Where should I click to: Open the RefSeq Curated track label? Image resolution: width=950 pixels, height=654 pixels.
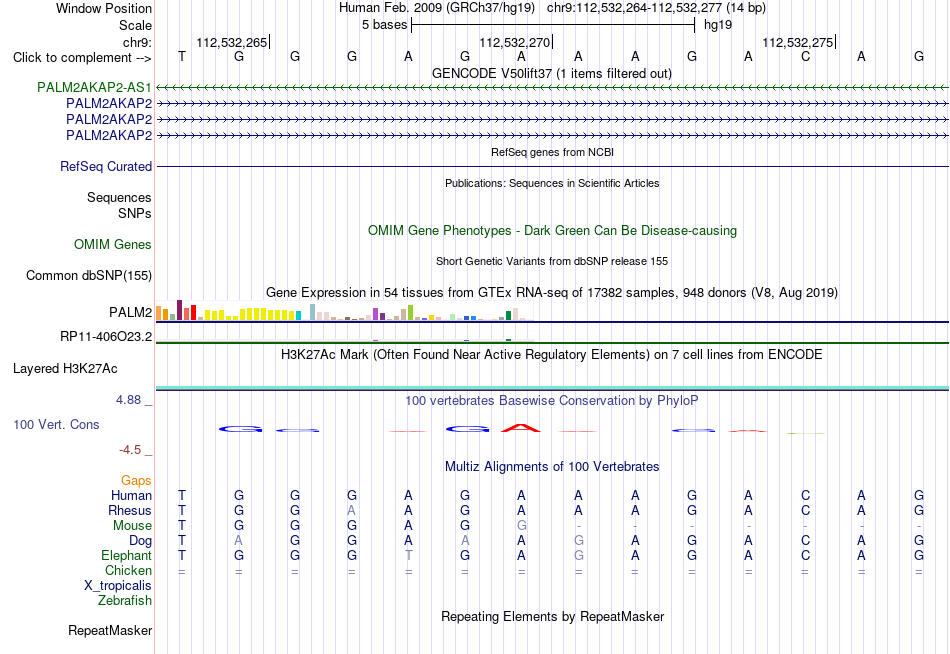106,166
